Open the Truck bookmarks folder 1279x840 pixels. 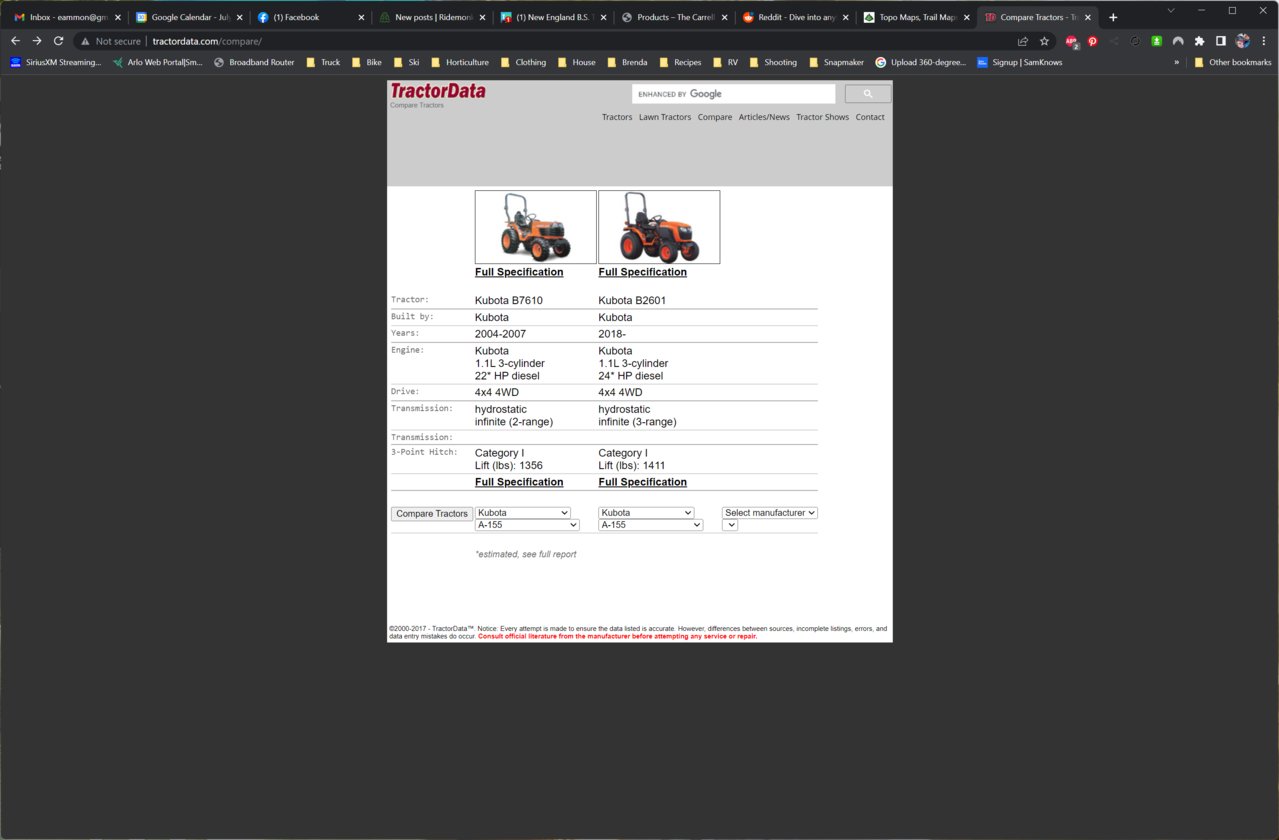(x=323, y=62)
